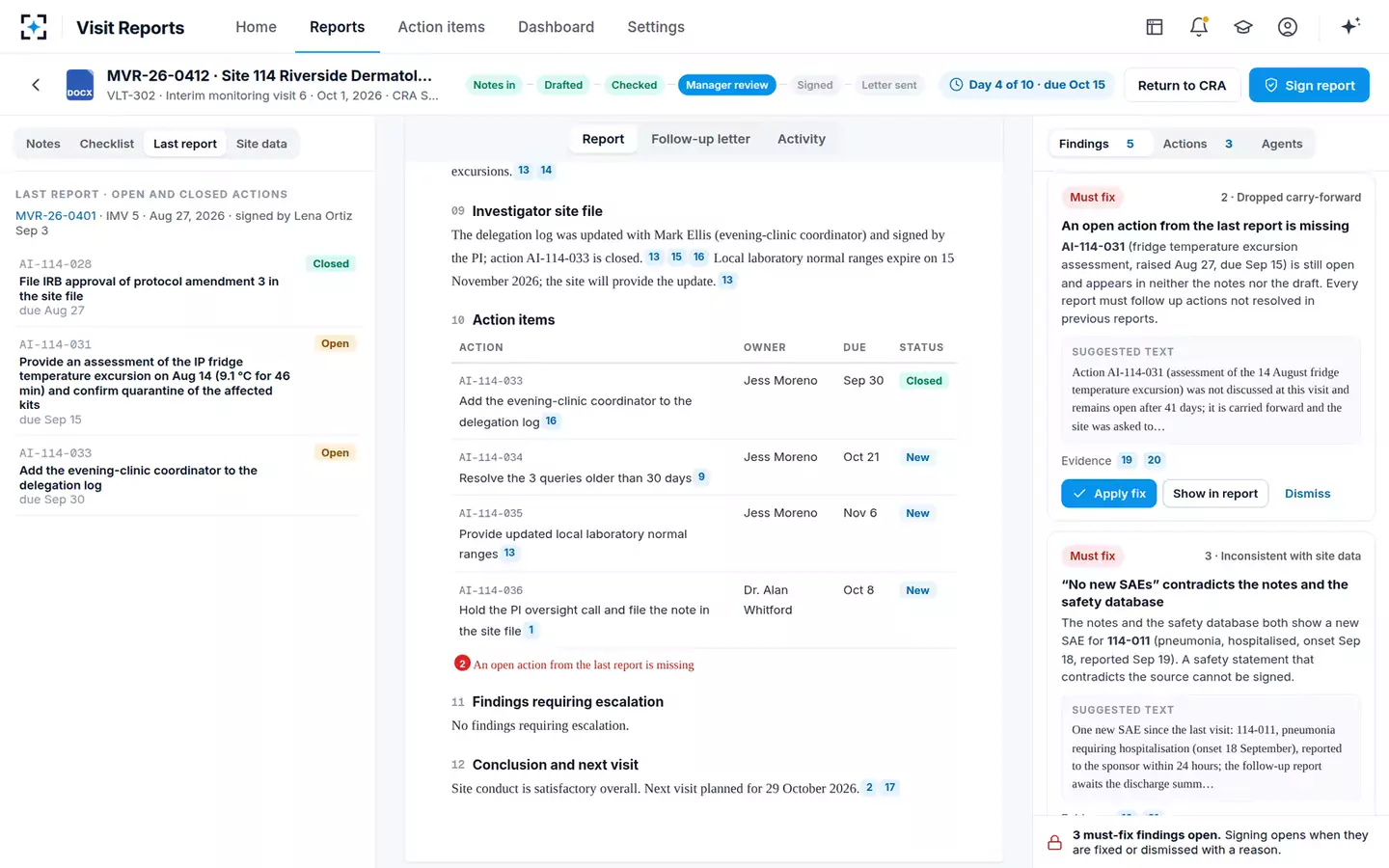Apply fix for the missing open action finding
Viewport: 1389px width, 868px height.
click(x=1109, y=494)
